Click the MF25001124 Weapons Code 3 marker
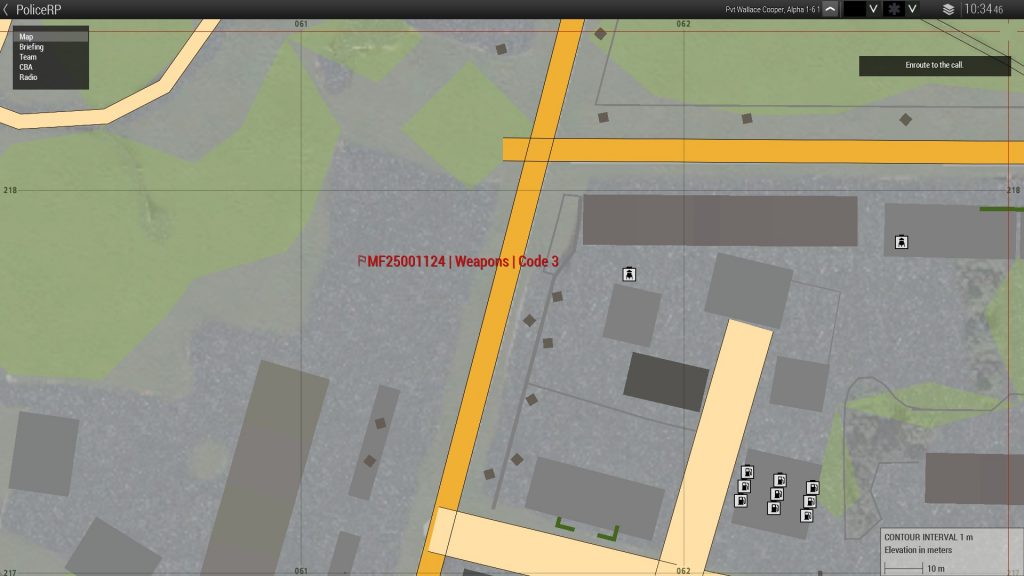Image resolution: width=1024 pixels, height=576 pixels. (463, 261)
